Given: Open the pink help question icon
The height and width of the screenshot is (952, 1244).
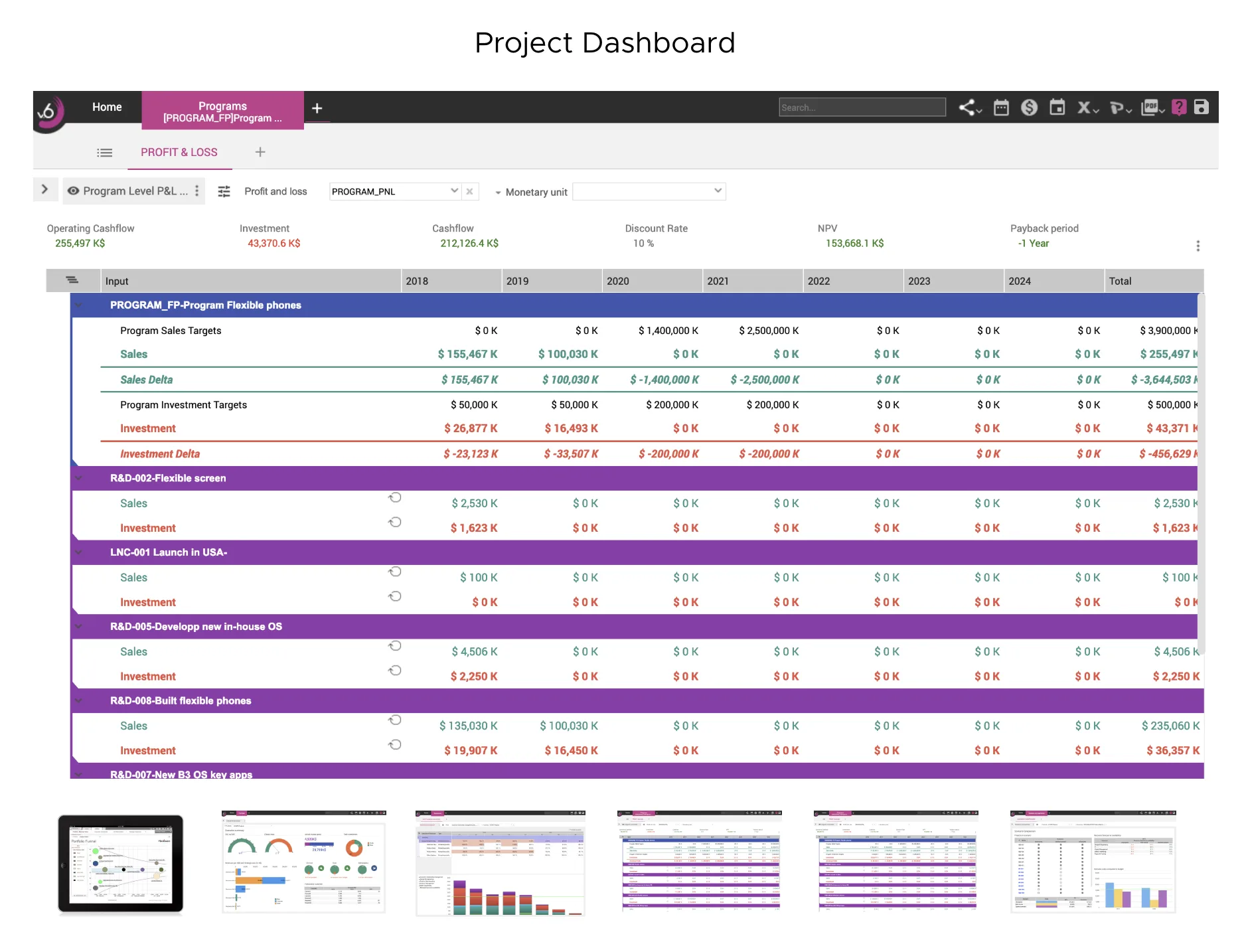Looking at the screenshot, I should point(1179,108).
